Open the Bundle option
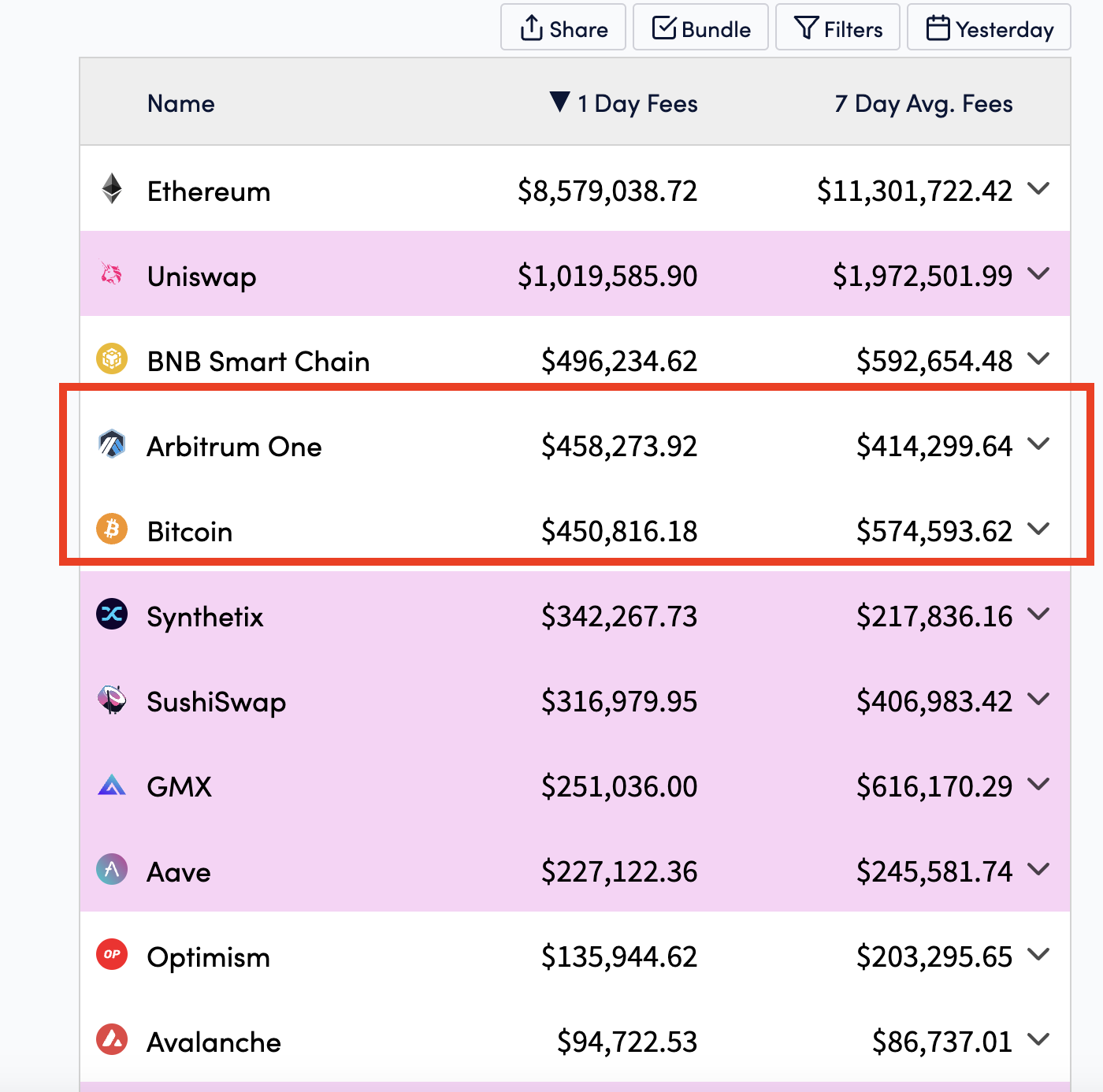 click(700, 28)
